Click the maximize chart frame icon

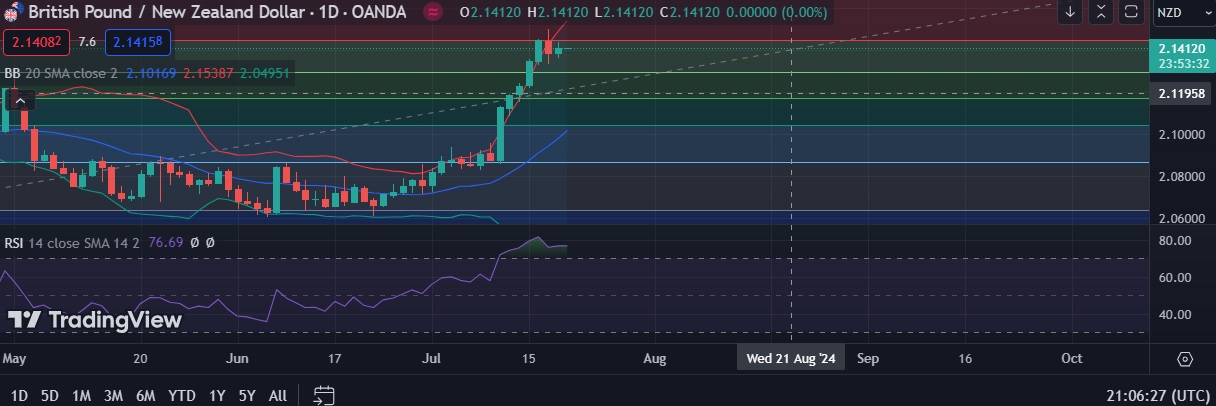coord(1131,12)
